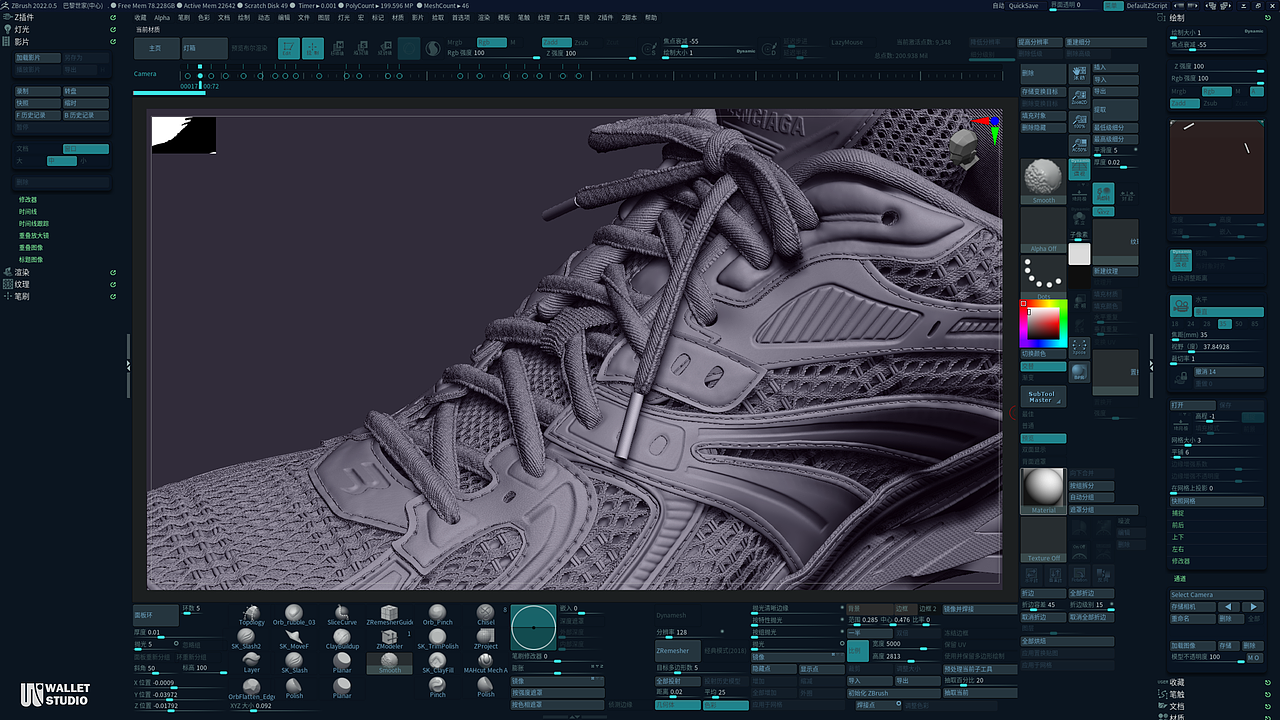The height and width of the screenshot is (720, 1280).
Task: Open the Z脚本 menu
Action: coord(628,17)
